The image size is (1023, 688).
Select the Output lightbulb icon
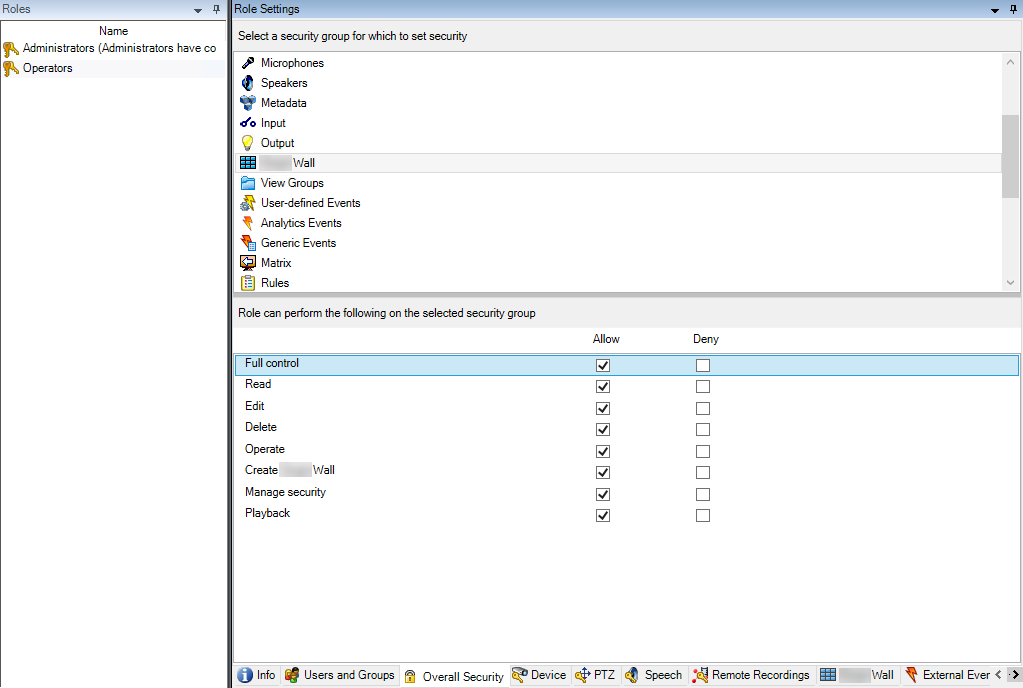point(248,143)
